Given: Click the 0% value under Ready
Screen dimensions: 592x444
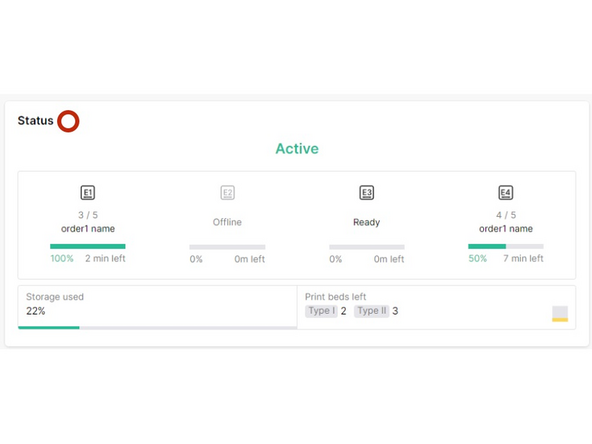Looking at the screenshot, I should pyautogui.click(x=336, y=259).
